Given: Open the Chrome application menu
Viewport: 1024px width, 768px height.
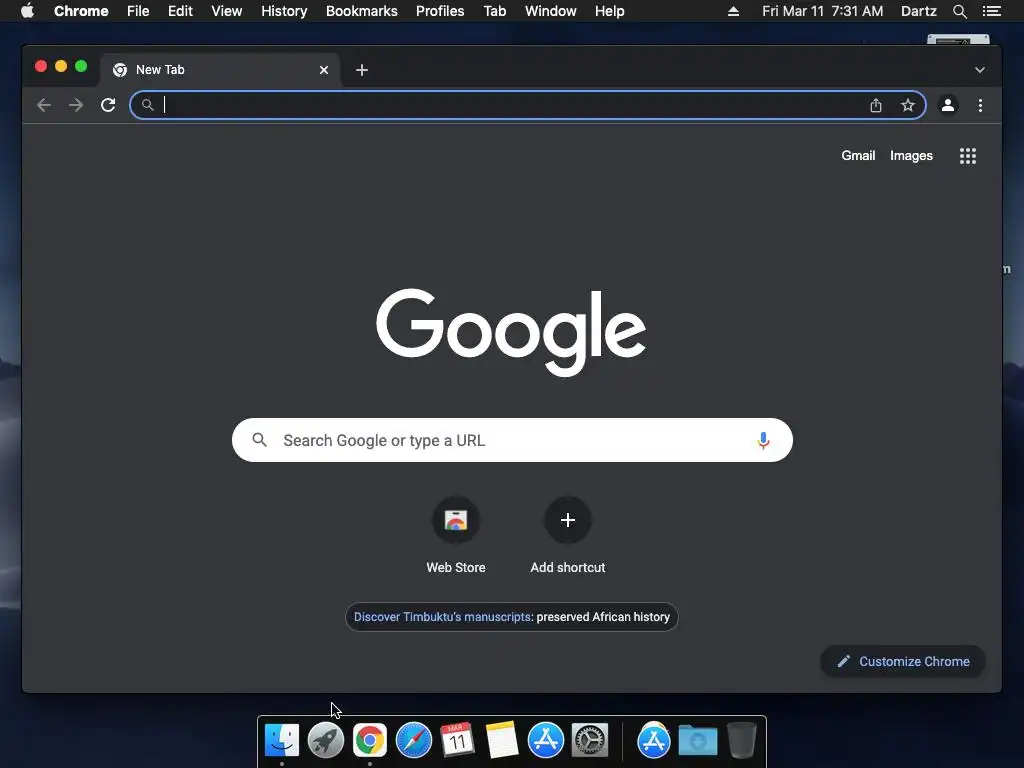Looking at the screenshot, I should pyautogui.click(x=81, y=11).
